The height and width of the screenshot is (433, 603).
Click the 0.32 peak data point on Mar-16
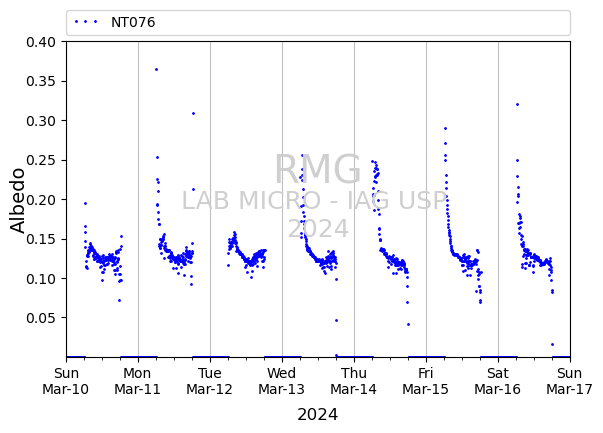point(517,105)
